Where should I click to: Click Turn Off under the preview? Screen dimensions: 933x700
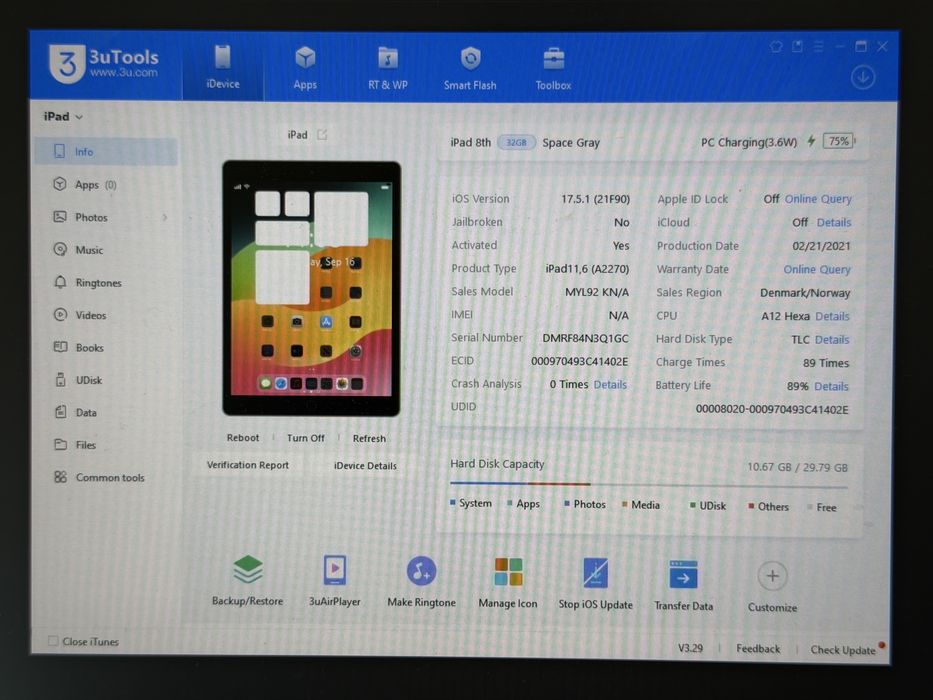pyautogui.click(x=306, y=438)
